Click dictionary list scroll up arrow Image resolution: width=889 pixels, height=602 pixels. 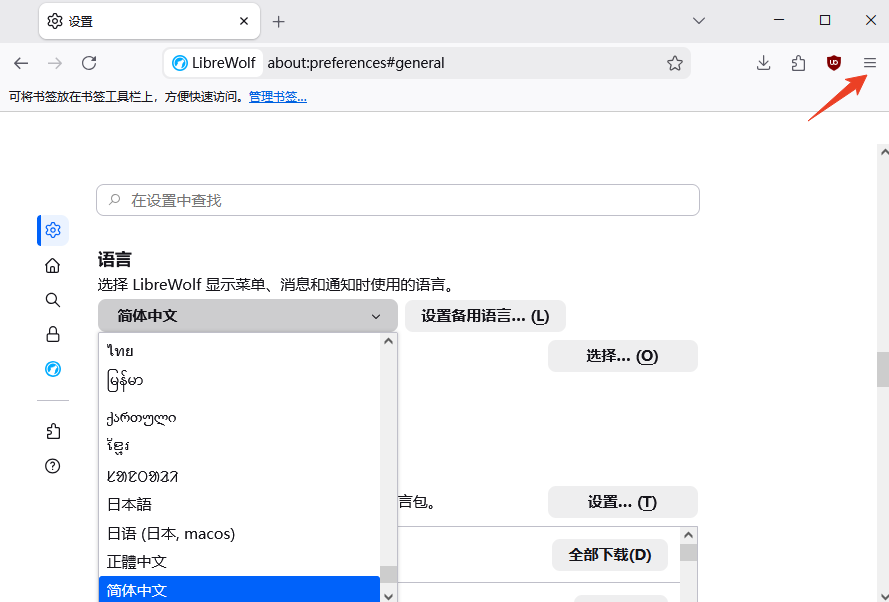[x=688, y=535]
